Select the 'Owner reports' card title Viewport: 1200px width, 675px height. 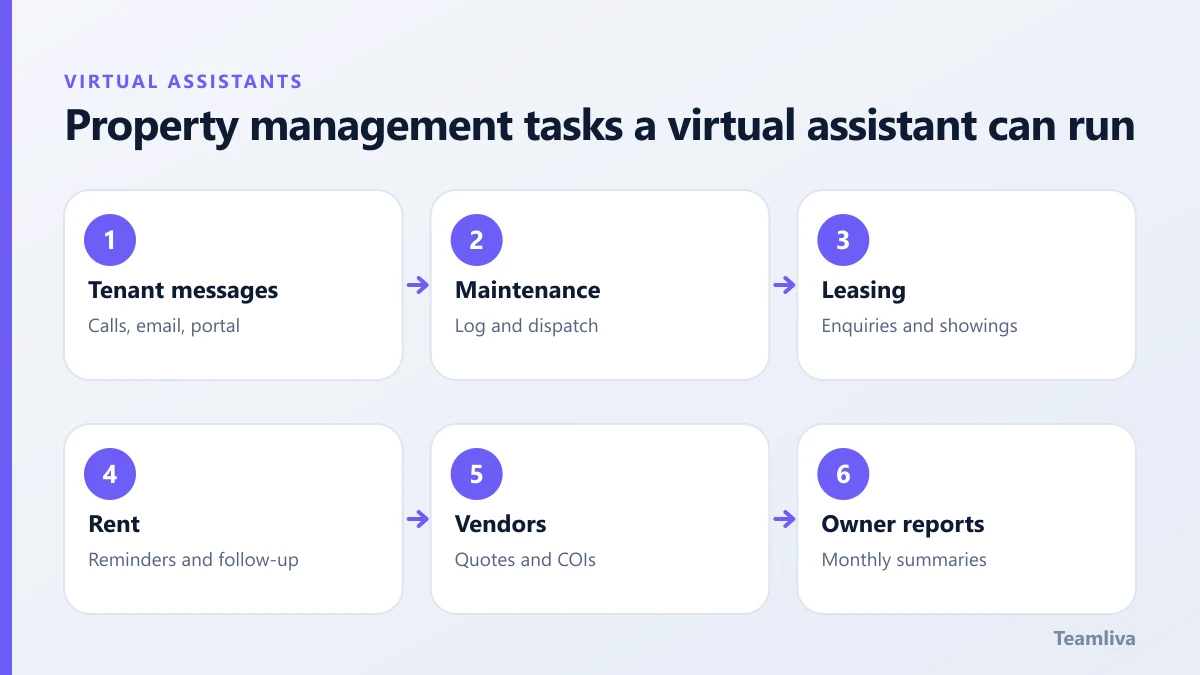click(x=903, y=524)
